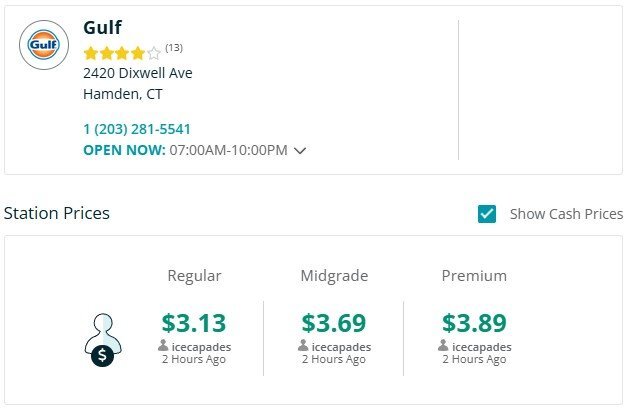Click user icon beside Regular price reporter
The height and width of the screenshot is (412, 629).
click(163, 346)
